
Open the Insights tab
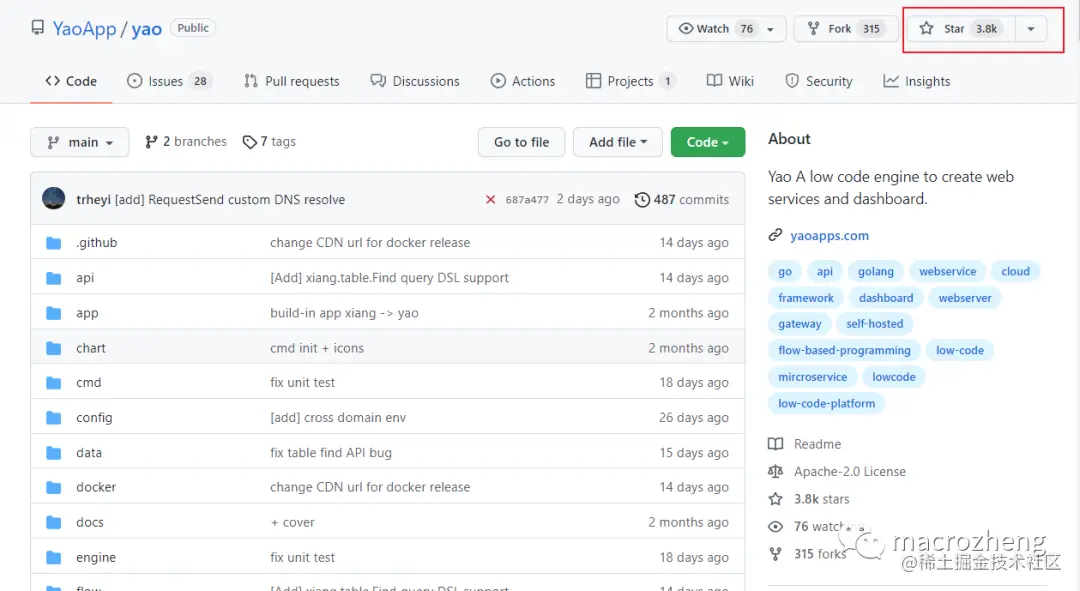pyautogui.click(x=917, y=81)
